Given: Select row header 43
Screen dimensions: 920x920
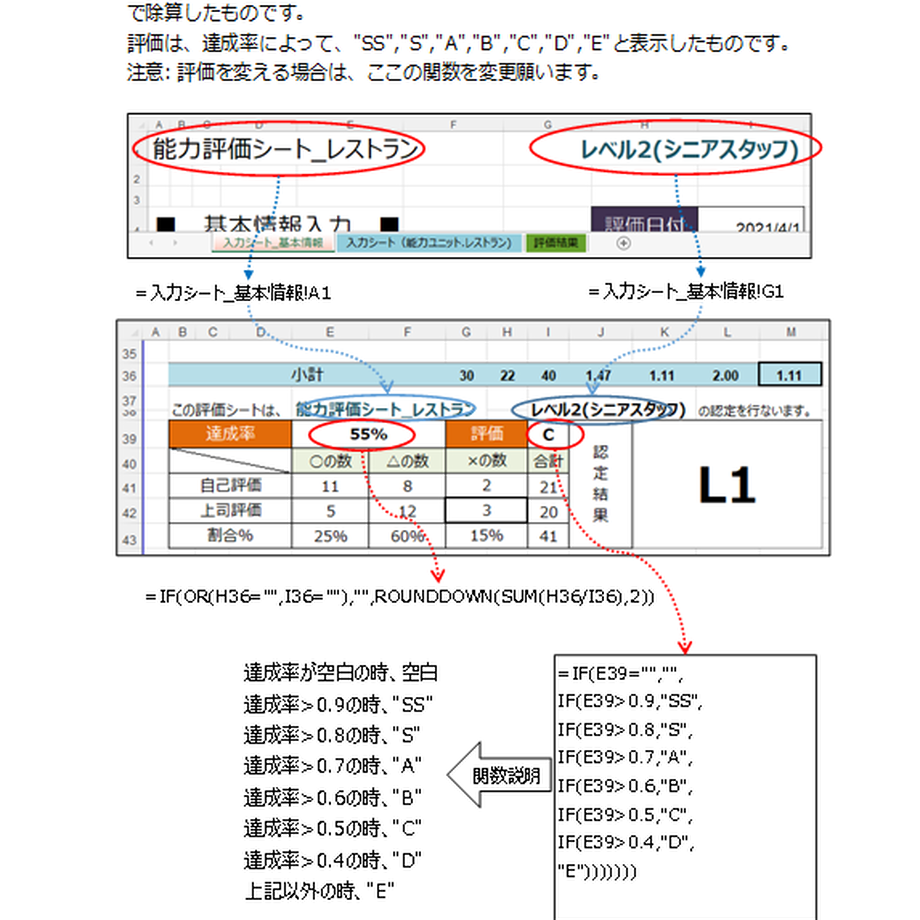Looking at the screenshot, I should tap(129, 539).
